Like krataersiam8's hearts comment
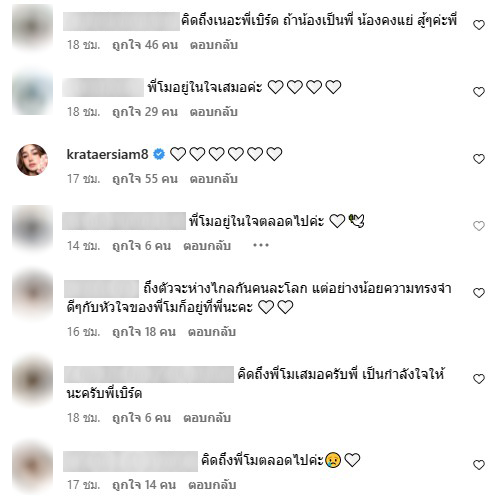Screen dimensions: 497x501 [479, 159]
